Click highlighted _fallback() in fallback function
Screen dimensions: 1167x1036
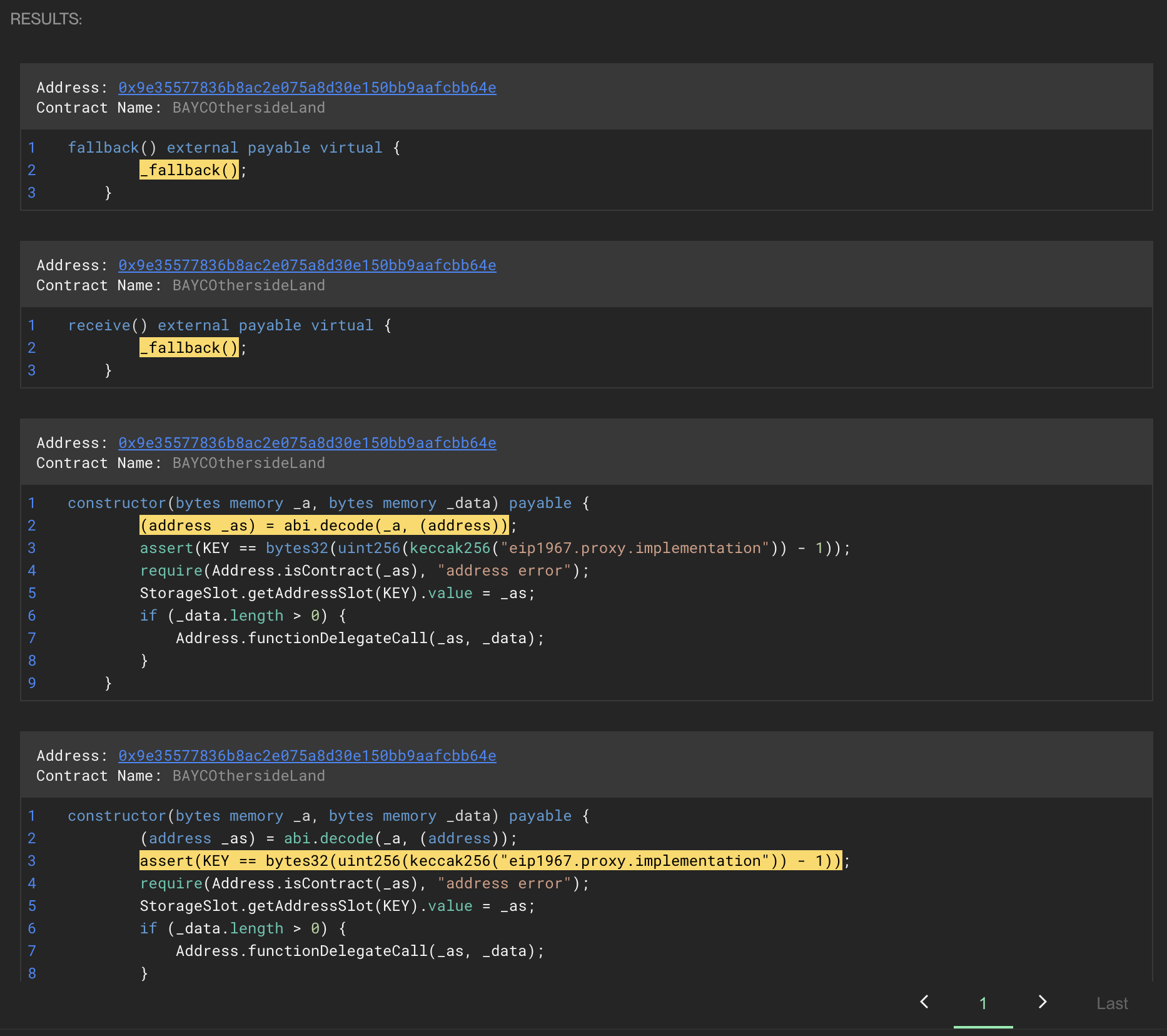coord(189,170)
